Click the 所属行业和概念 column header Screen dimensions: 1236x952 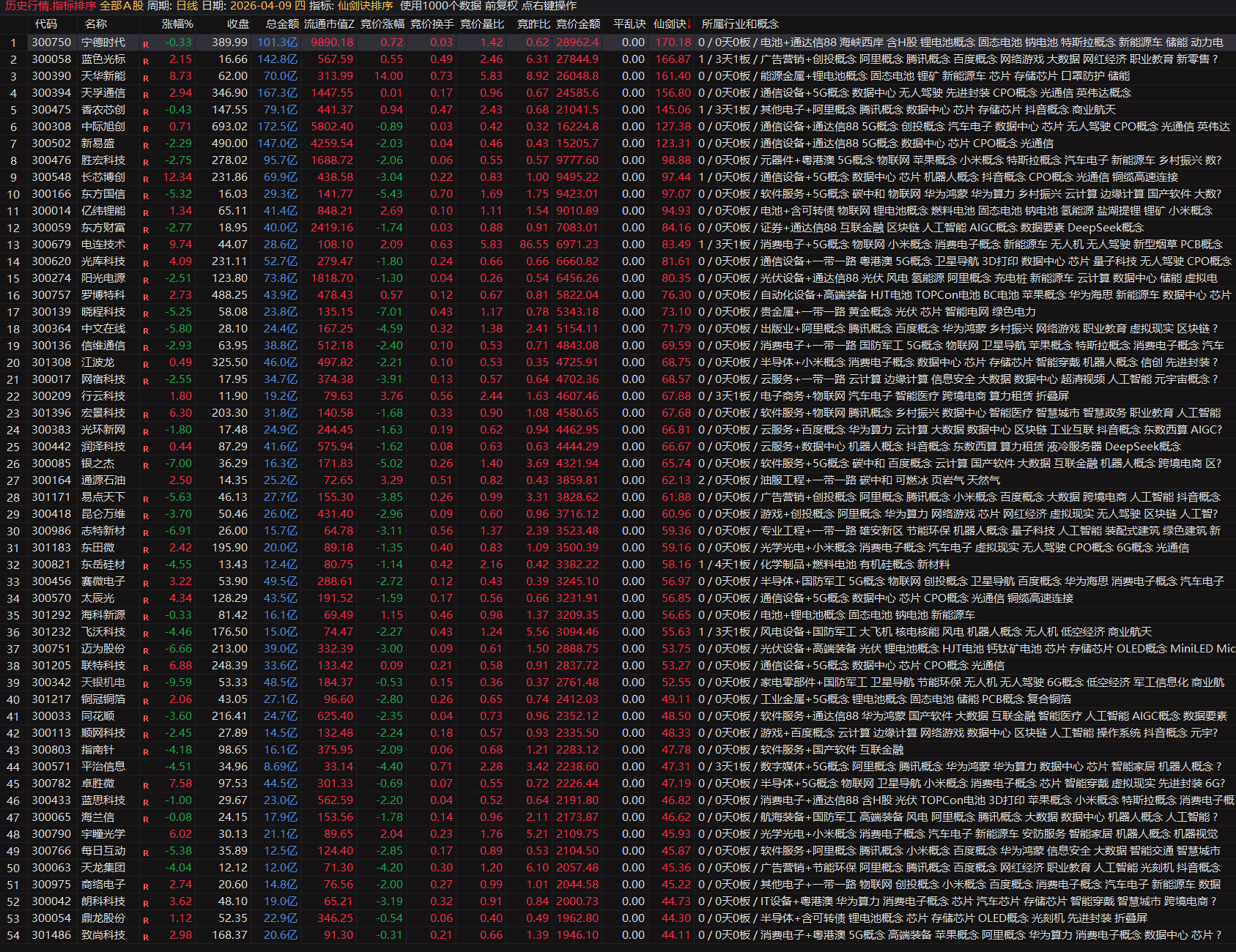740,24
